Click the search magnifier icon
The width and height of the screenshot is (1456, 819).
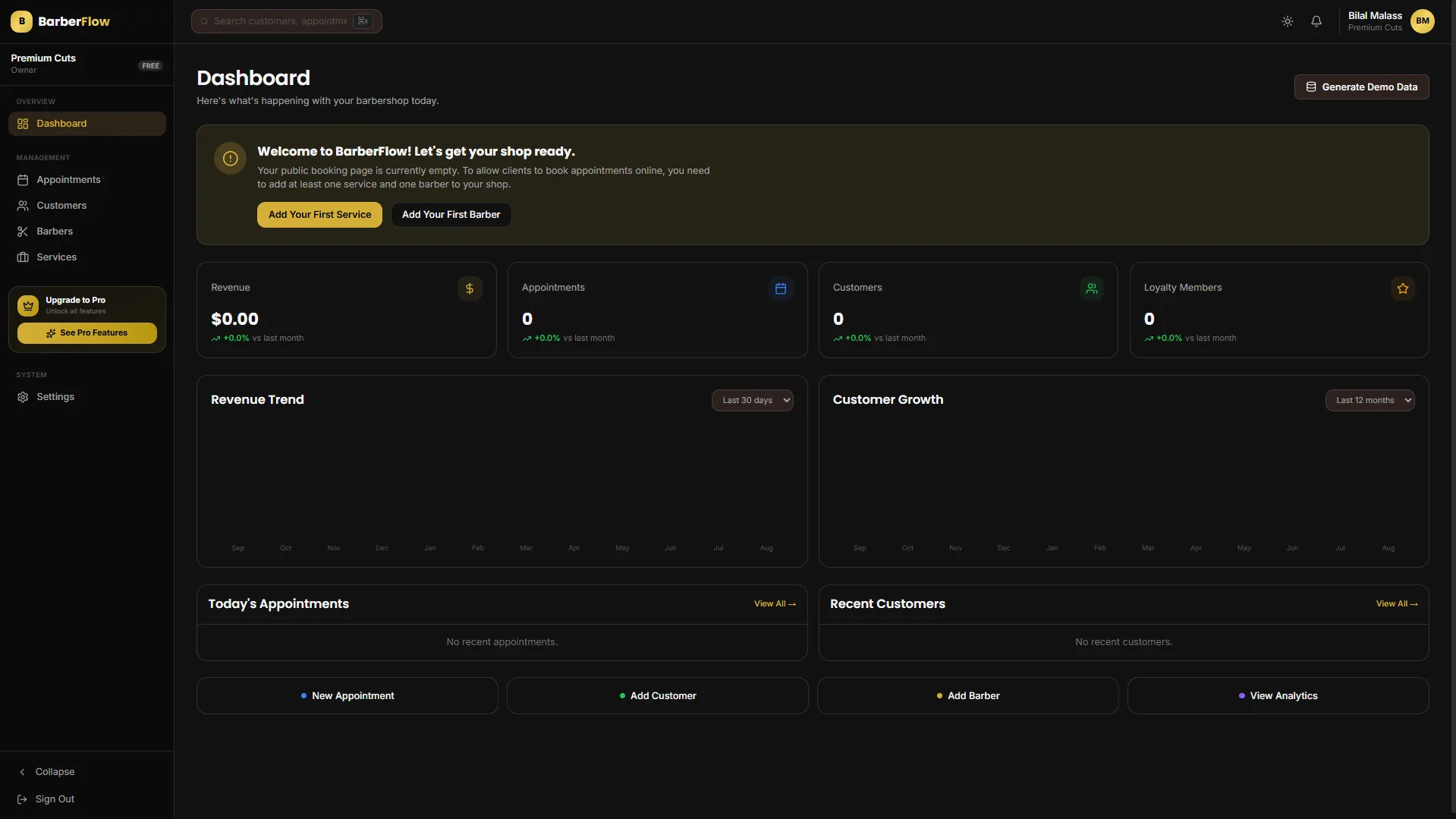point(204,21)
